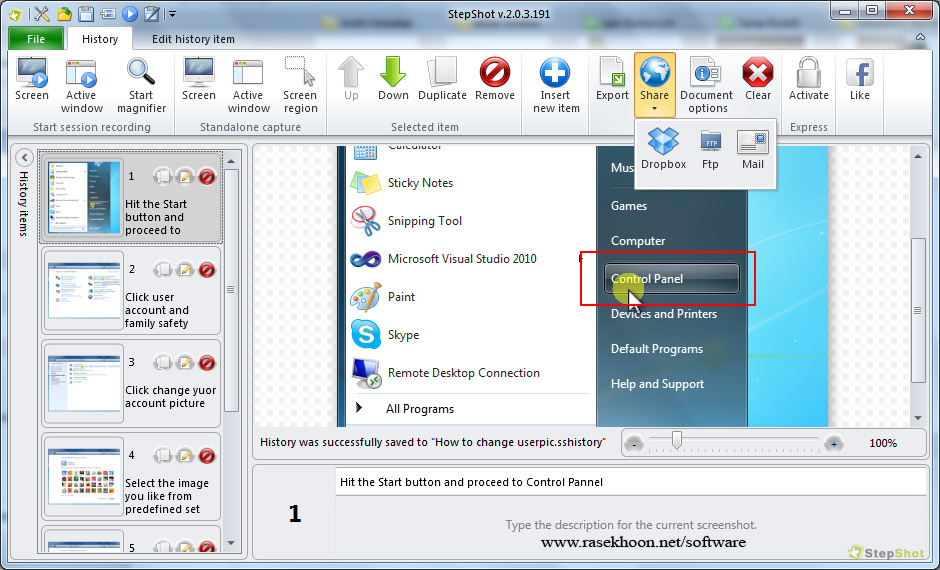Take a standalone Active window capture
Viewport: 940px width, 570px height.
pyautogui.click(x=248, y=85)
